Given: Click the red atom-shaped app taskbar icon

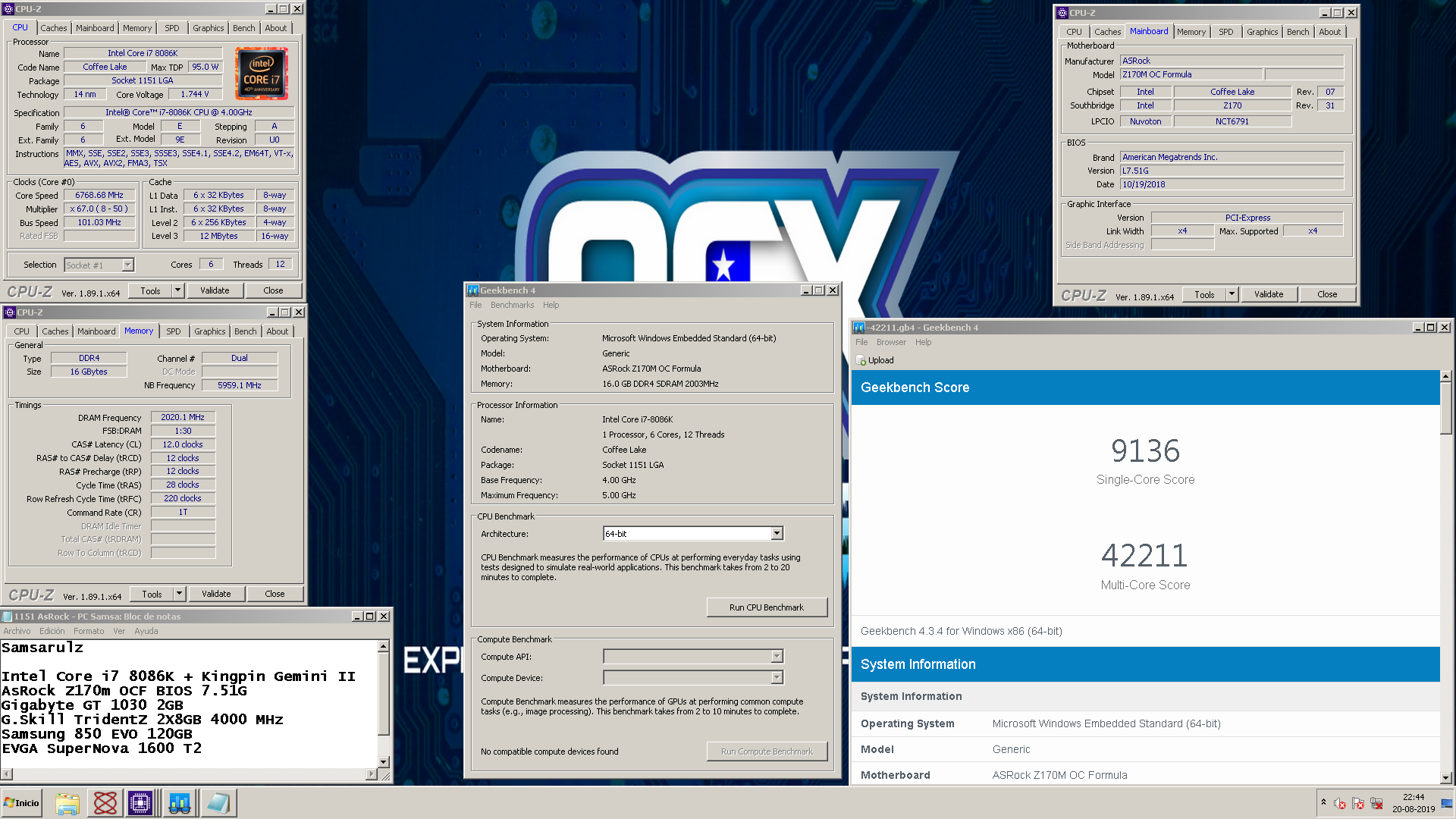Looking at the screenshot, I should pos(105,803).
